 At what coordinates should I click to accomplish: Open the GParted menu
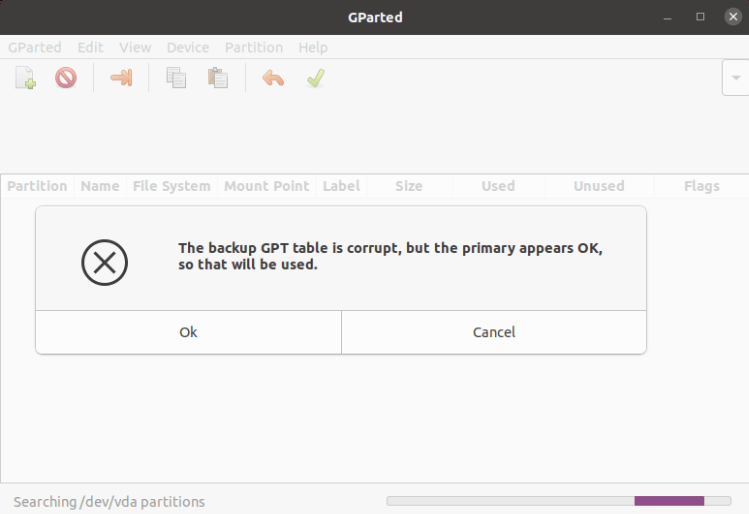tap(35, 47)
